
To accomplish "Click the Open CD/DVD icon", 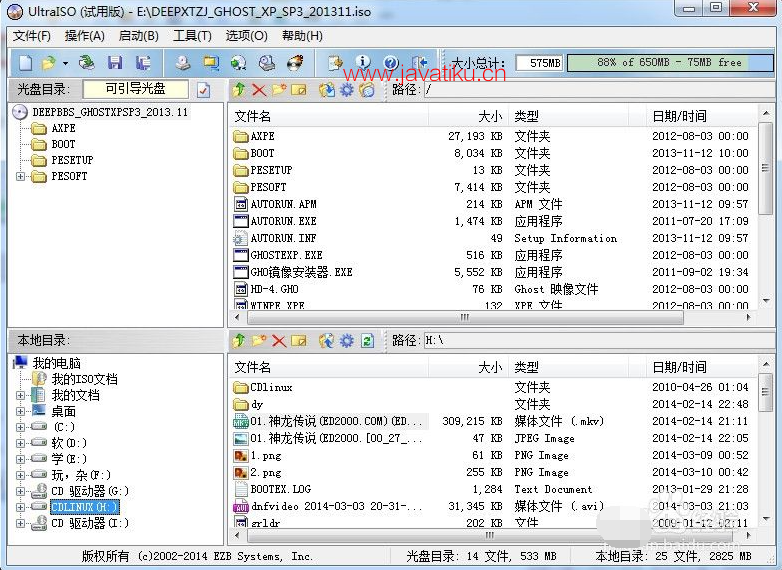I will coord(86,63).
